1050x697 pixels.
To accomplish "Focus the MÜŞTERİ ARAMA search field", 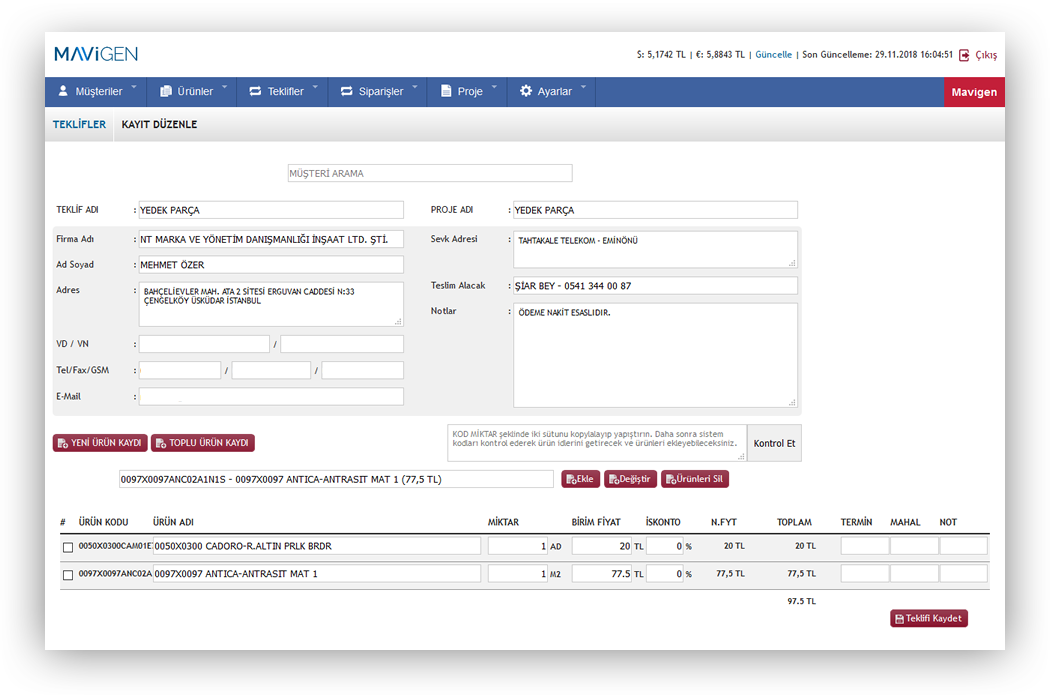I will tap(430, 173).
